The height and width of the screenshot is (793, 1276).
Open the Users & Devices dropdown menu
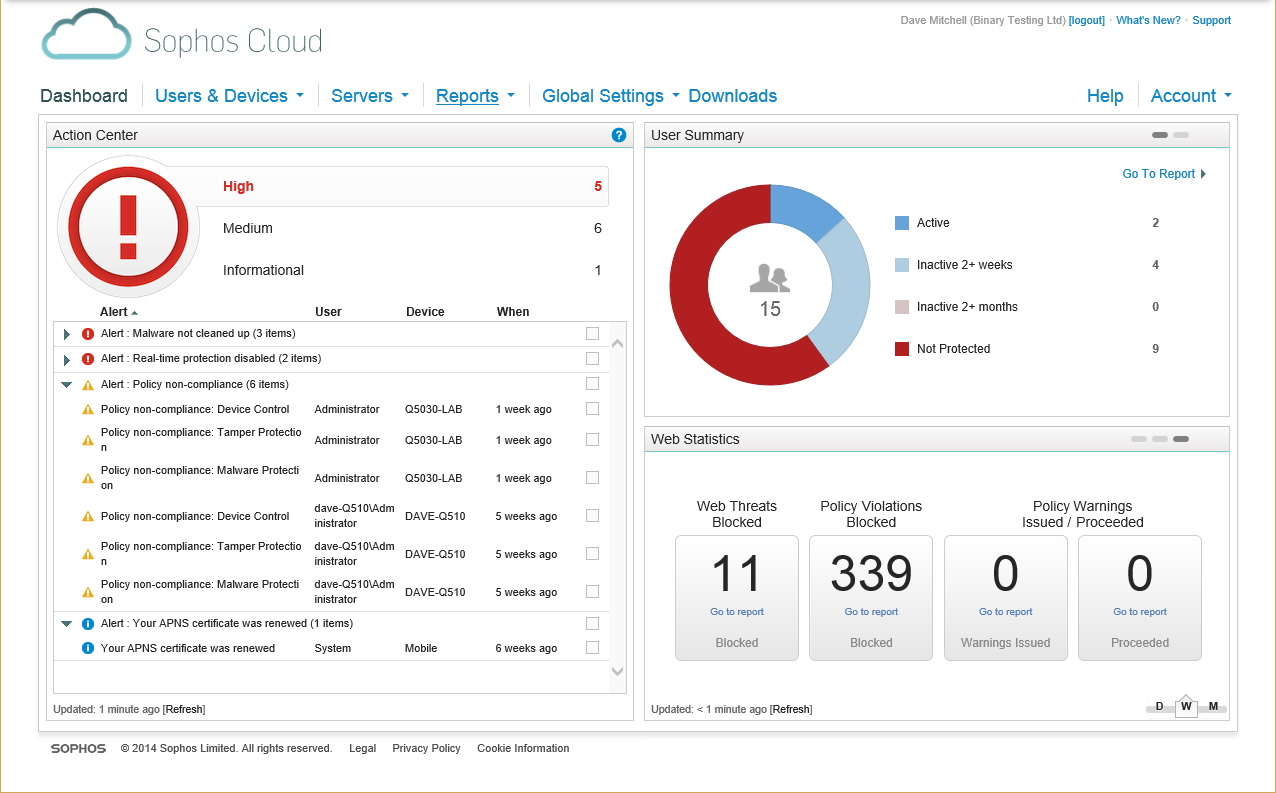[x=229, y=96]
